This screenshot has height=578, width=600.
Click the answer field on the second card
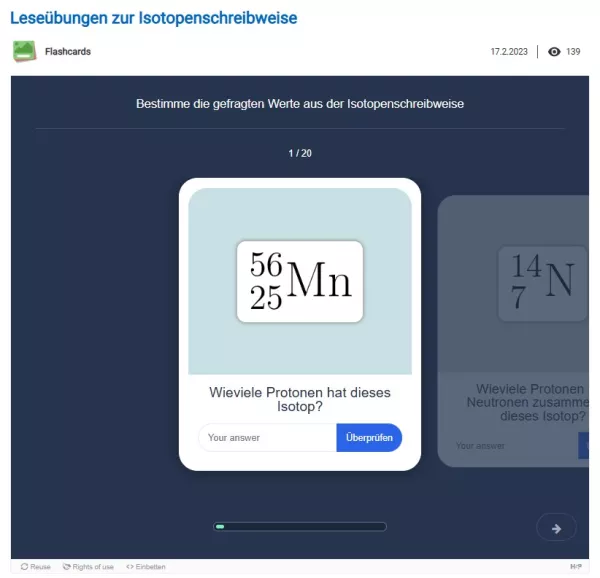510,446
